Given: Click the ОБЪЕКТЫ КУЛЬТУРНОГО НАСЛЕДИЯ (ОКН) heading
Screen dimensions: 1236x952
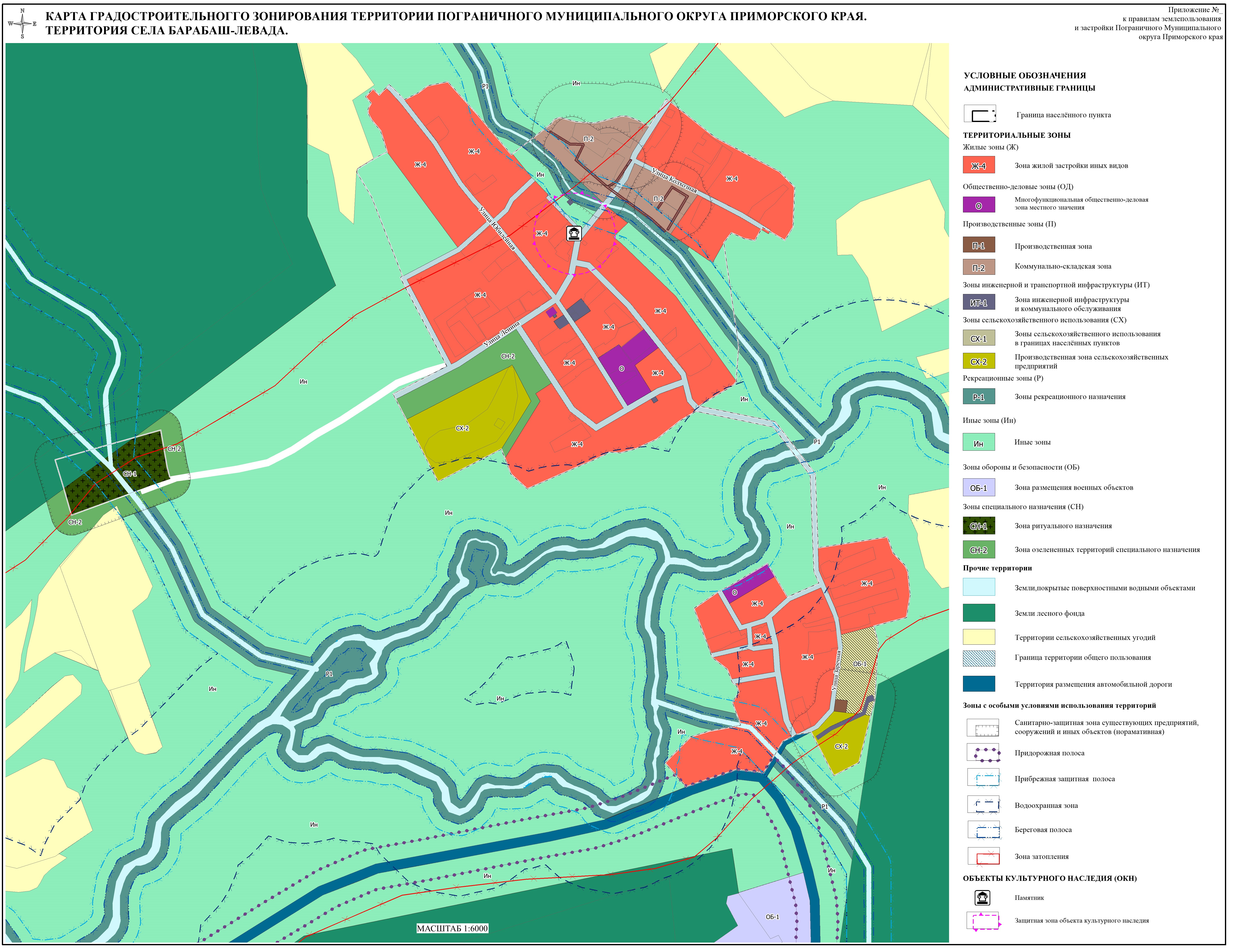Looking at the screenshot, I should pyautogui.click(x=1050, y=878).
